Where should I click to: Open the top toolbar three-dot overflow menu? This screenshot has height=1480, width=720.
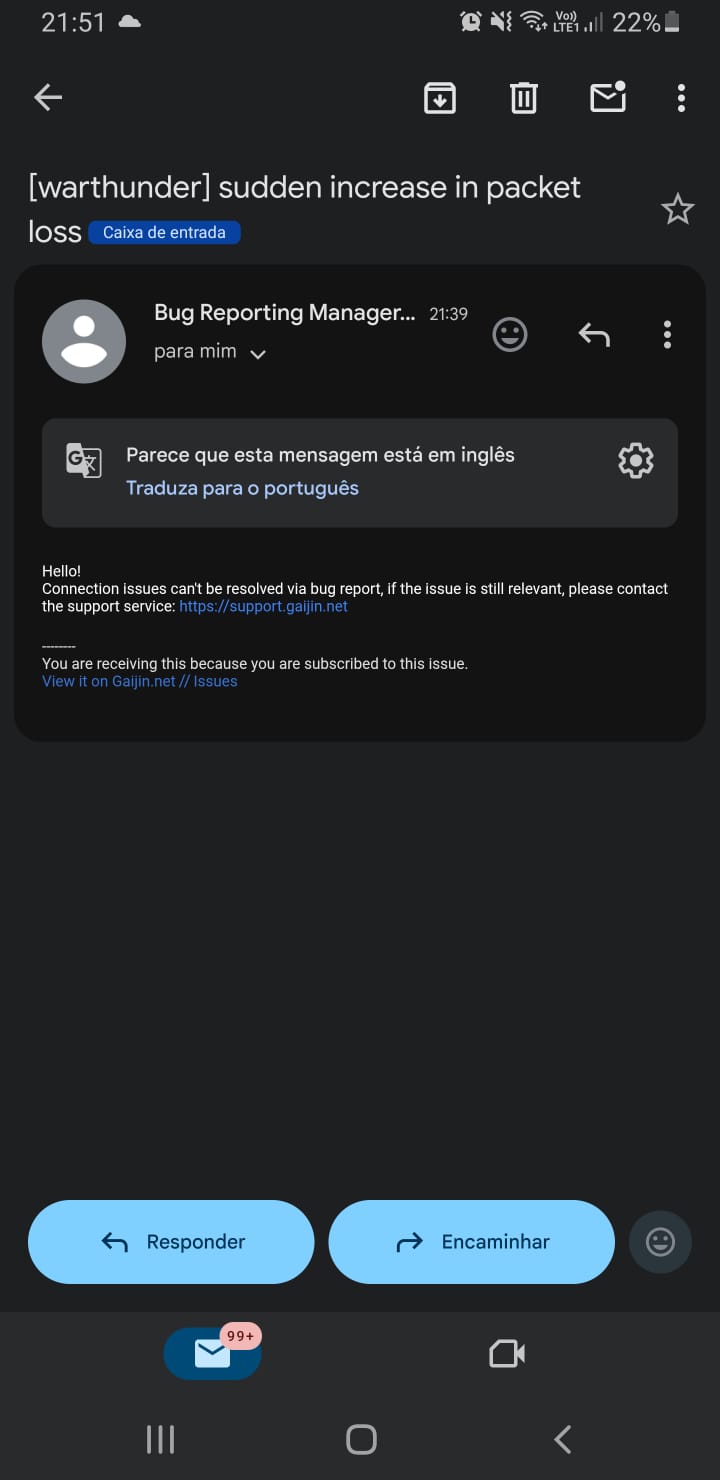pyautogui.click(x=681, y=97)
